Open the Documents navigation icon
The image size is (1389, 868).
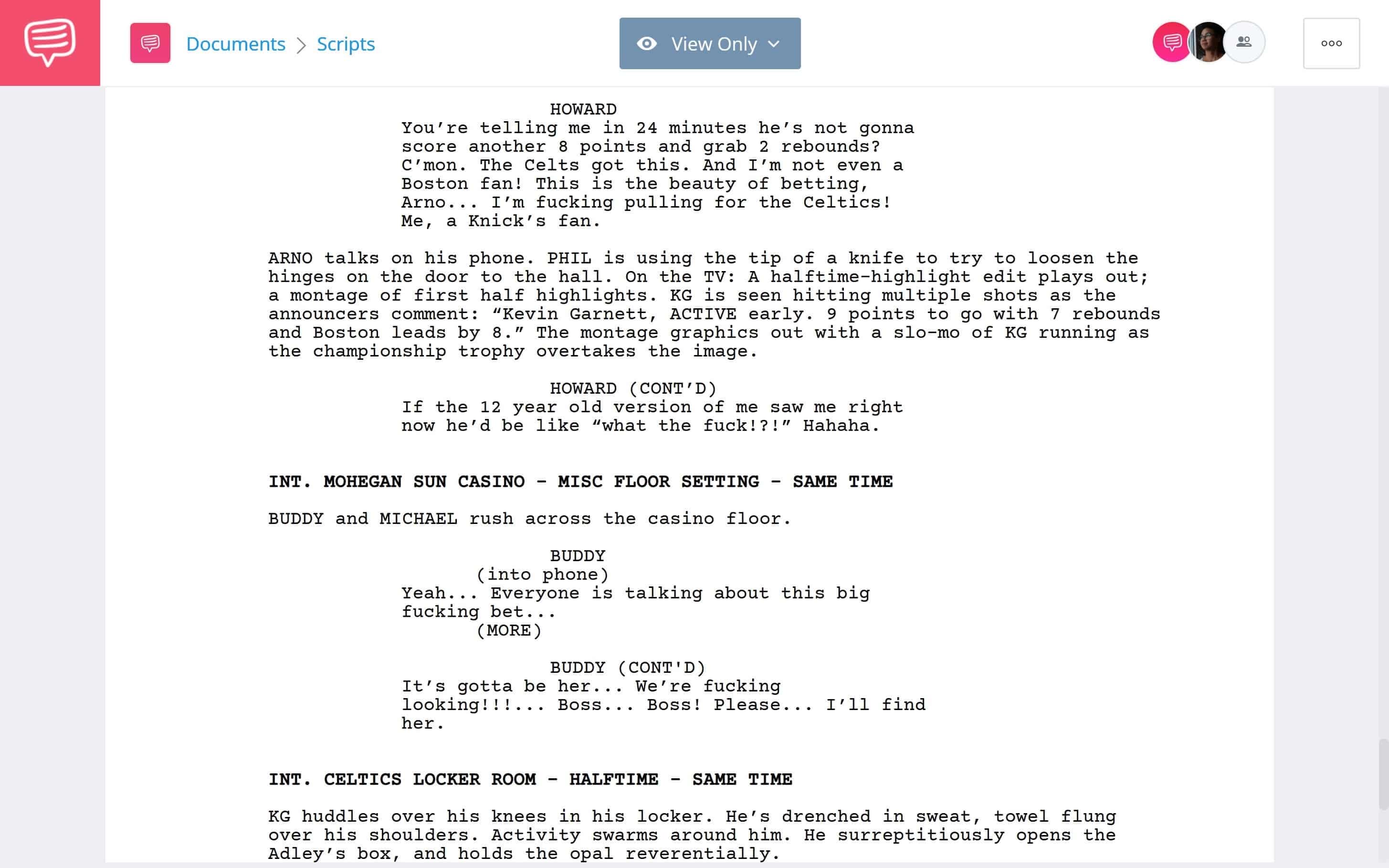tap(149, 43)
